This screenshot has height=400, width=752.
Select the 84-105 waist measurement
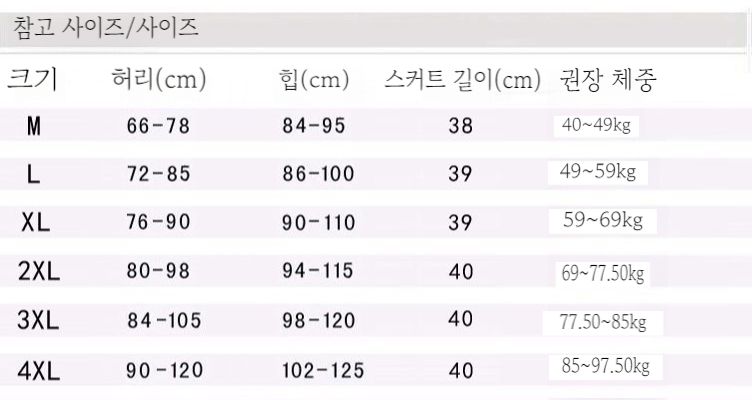[x=164, y=321]
